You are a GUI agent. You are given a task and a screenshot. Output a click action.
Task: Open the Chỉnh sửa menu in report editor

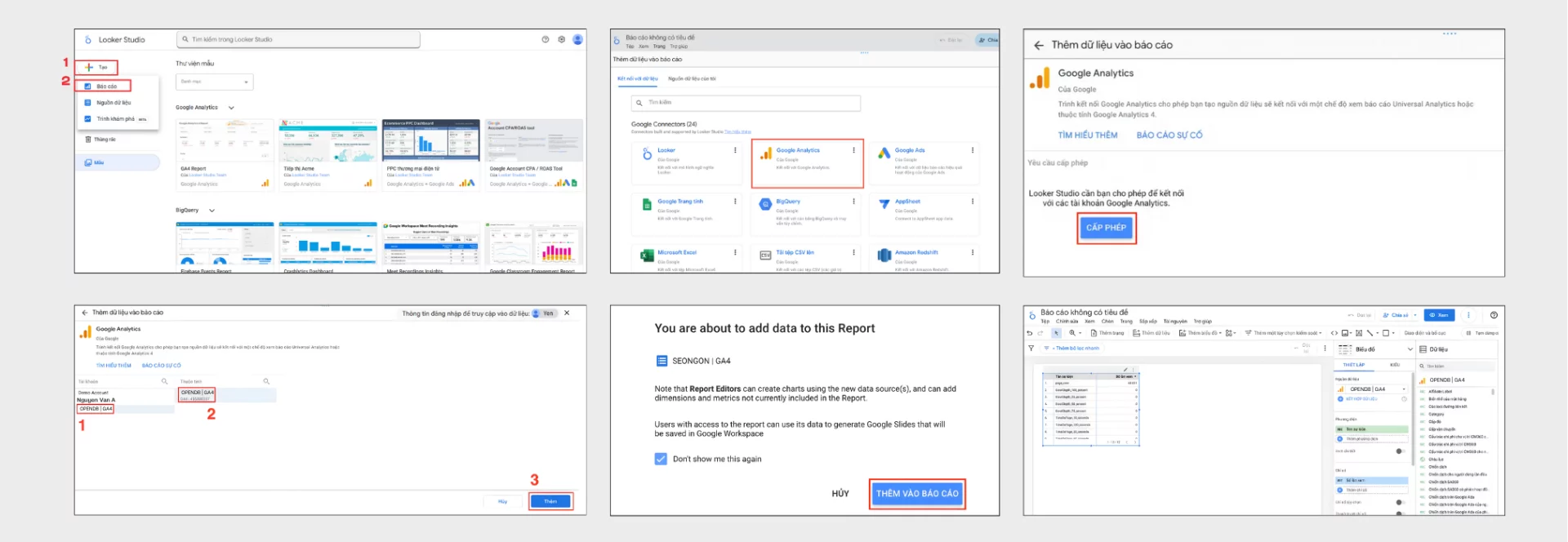tap(1067, 322)
